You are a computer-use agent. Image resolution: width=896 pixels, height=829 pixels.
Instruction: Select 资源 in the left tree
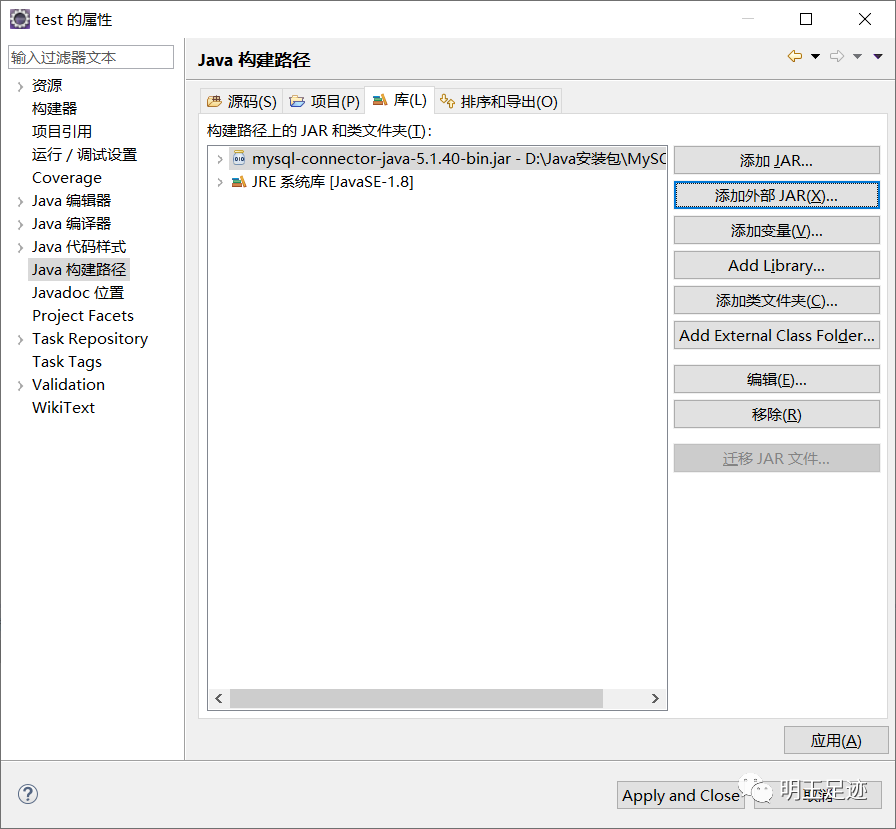click(47, 86)
